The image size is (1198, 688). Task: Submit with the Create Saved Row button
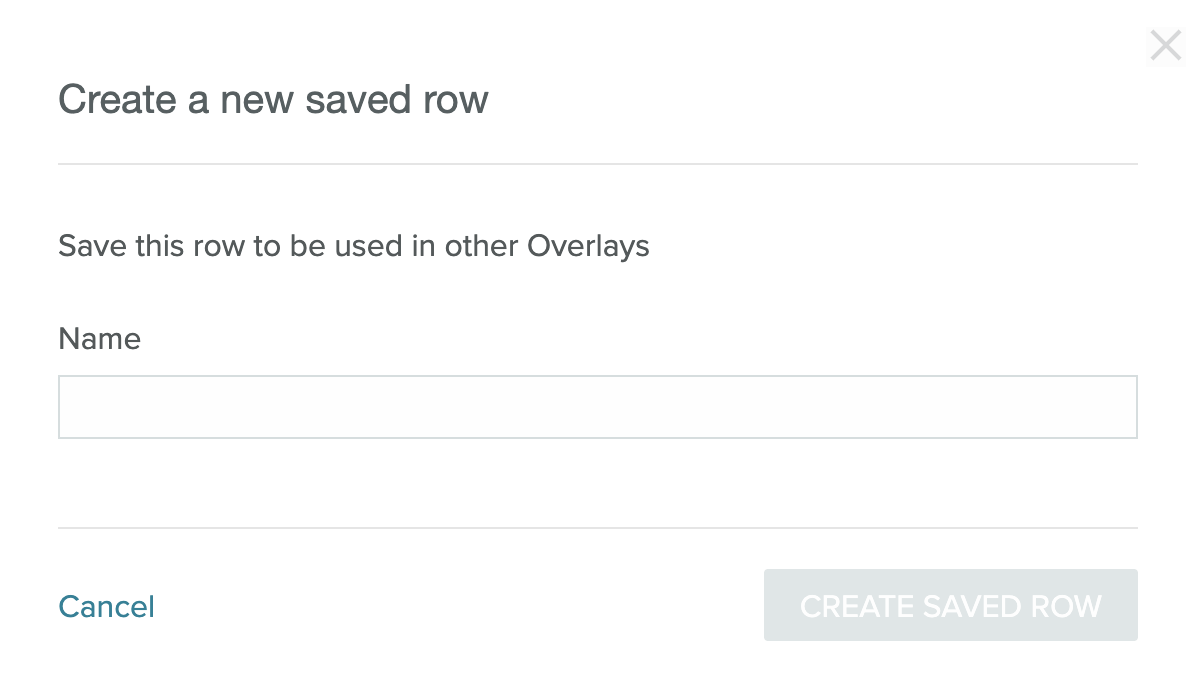pos(950,605)
